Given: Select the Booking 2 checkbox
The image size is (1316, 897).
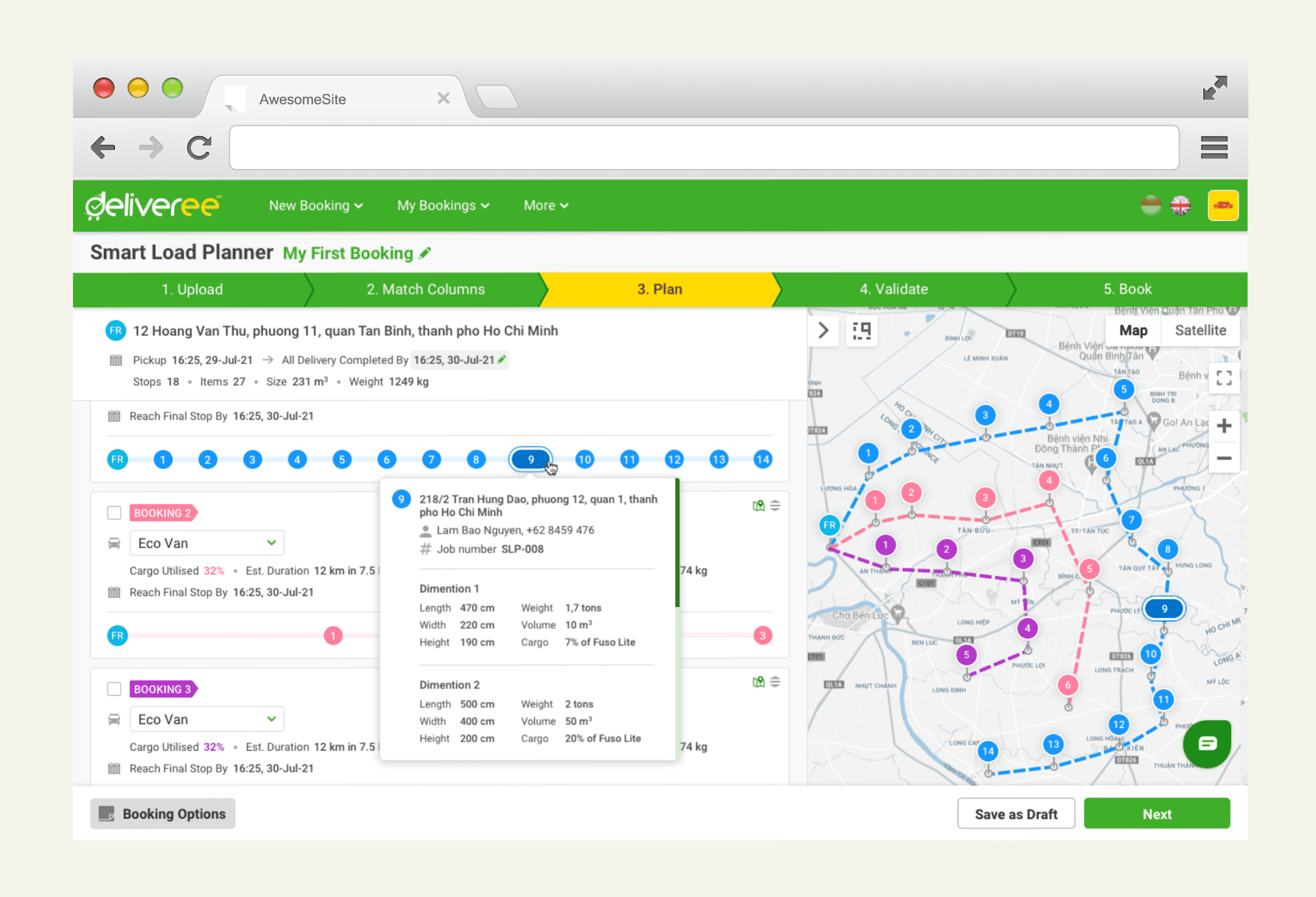Looking at the screenshot, I should 115,513.
